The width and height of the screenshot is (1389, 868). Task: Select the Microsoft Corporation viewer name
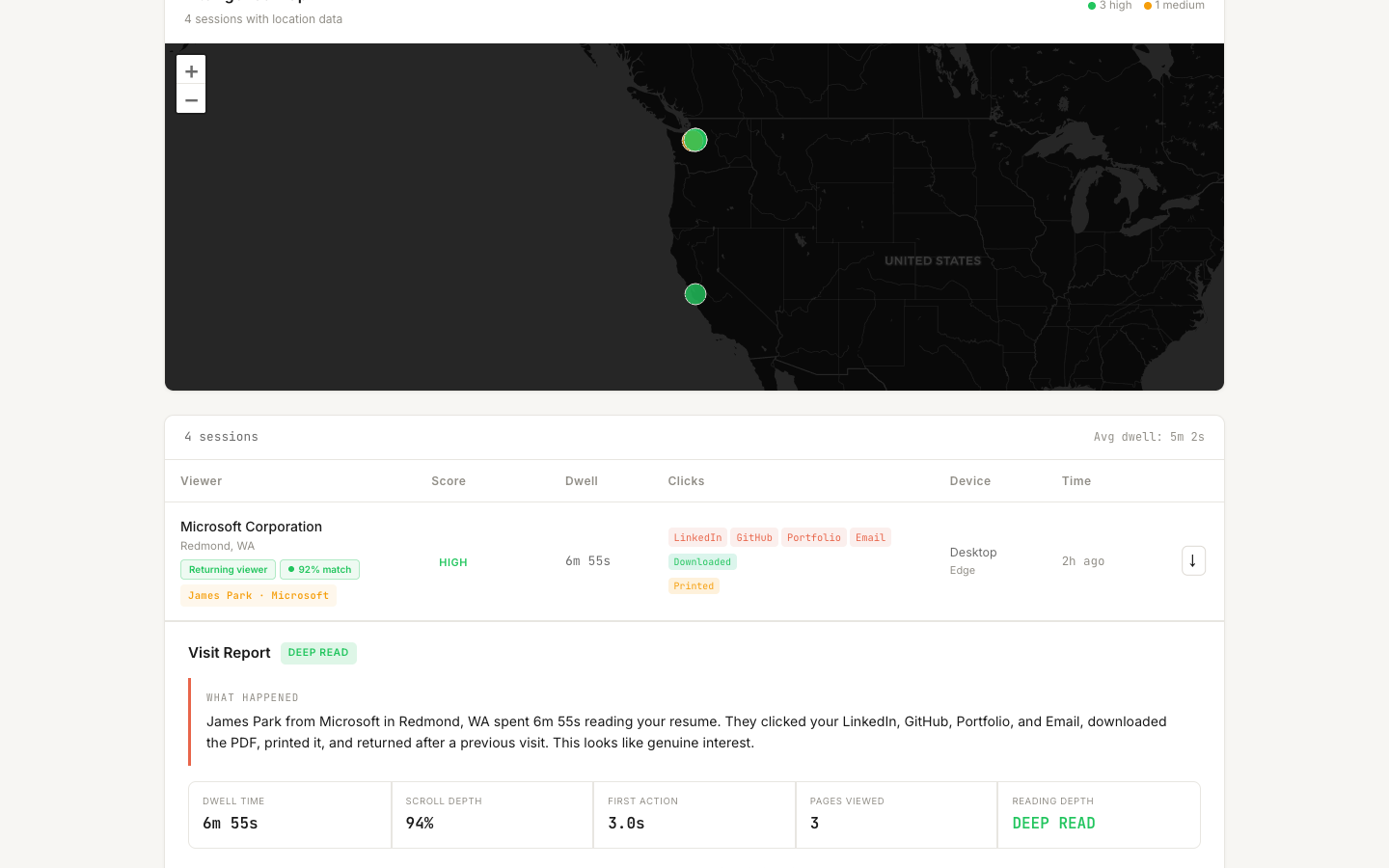(251, 527)
